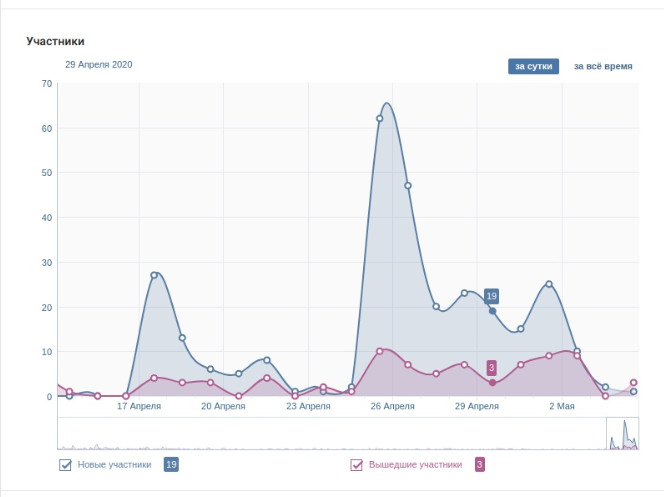This screenshot has height=497, width=664.
Task: Select the highlighted blue data point at 19
Action: click(x=492, y=311)
